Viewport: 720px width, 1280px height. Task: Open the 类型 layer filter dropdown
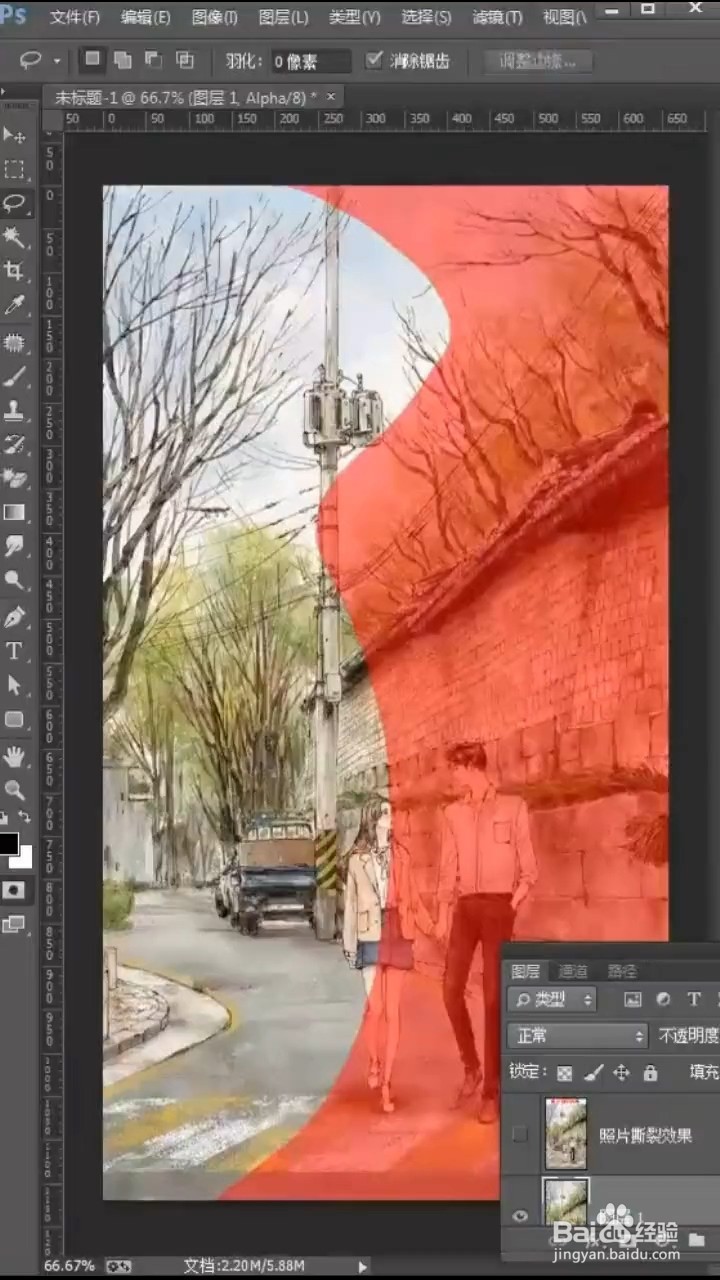point(552,999)
